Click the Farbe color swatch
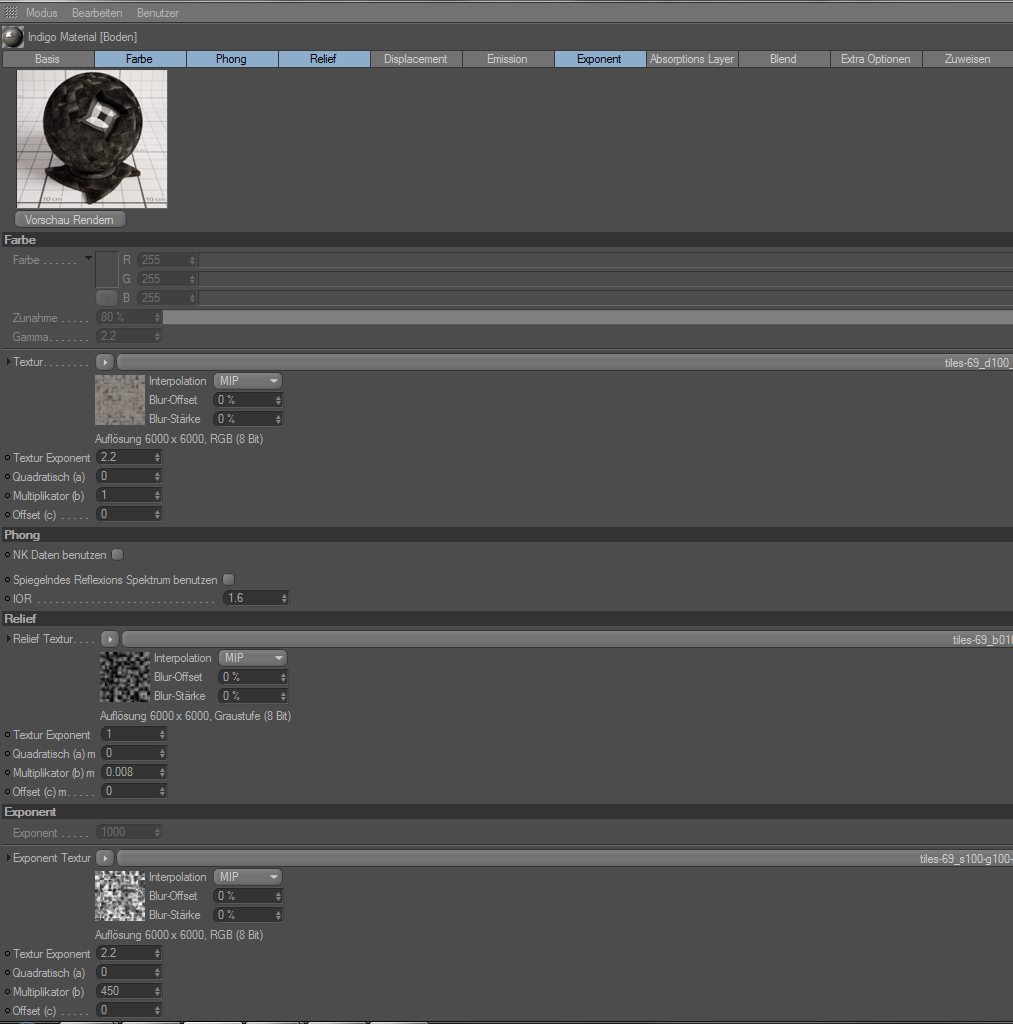Image resolution: width=1013 pixels, height=1024 pixels. 107,269
